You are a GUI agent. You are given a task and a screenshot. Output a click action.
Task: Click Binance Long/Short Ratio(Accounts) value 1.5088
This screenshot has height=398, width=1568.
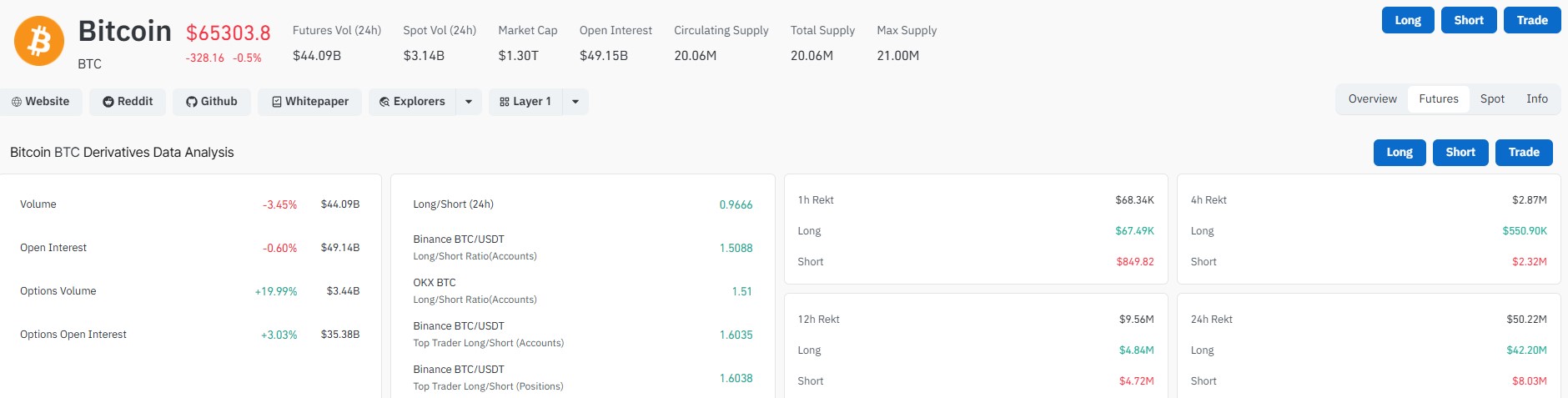(x=736, y=248)
